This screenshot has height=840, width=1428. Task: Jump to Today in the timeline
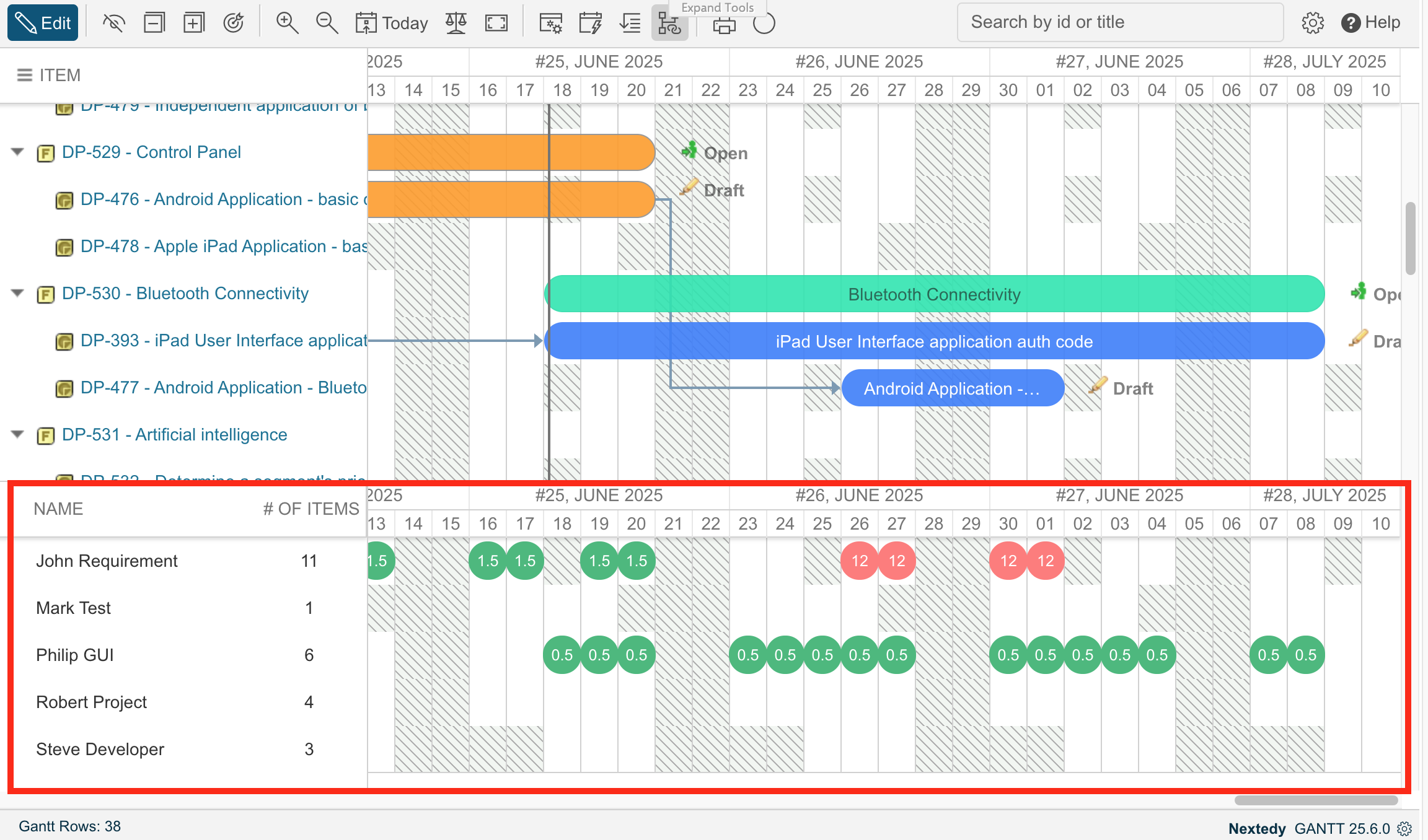pyautogui.click(x=392, y=23)
